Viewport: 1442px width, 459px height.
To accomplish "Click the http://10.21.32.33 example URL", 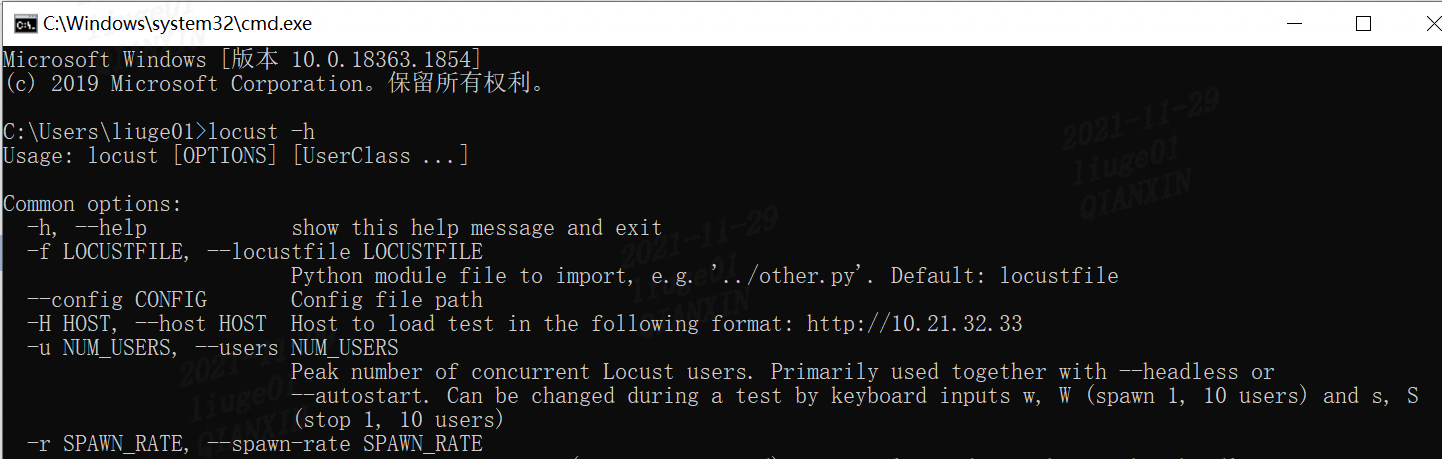I will pyautogui.click(x=914, y=324).
